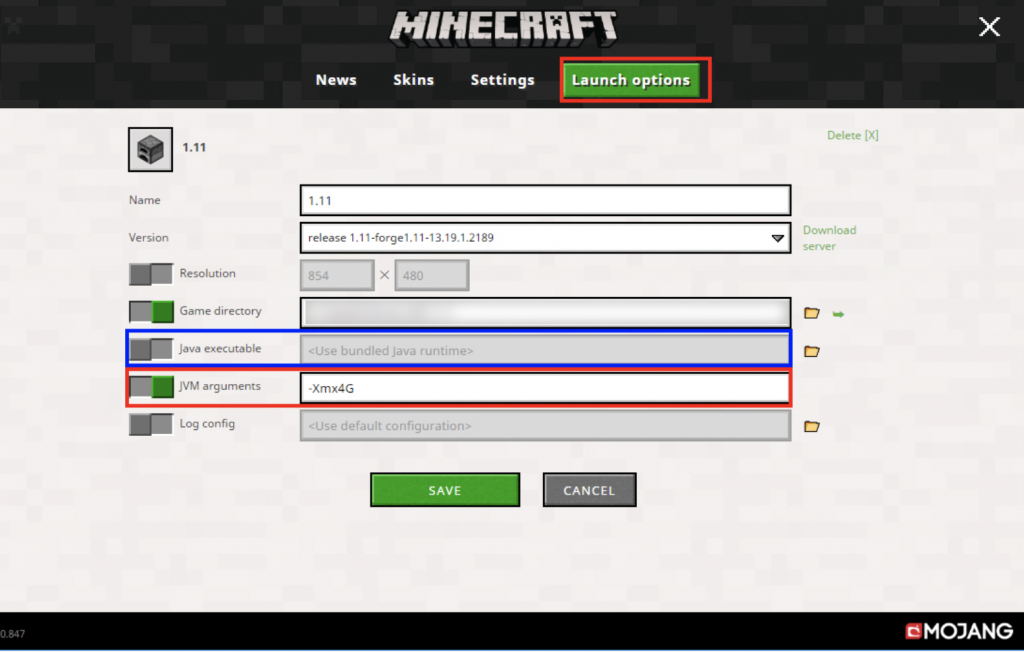
Task: Close the launcher with the X icon
Action: click(x=989, y=27)
